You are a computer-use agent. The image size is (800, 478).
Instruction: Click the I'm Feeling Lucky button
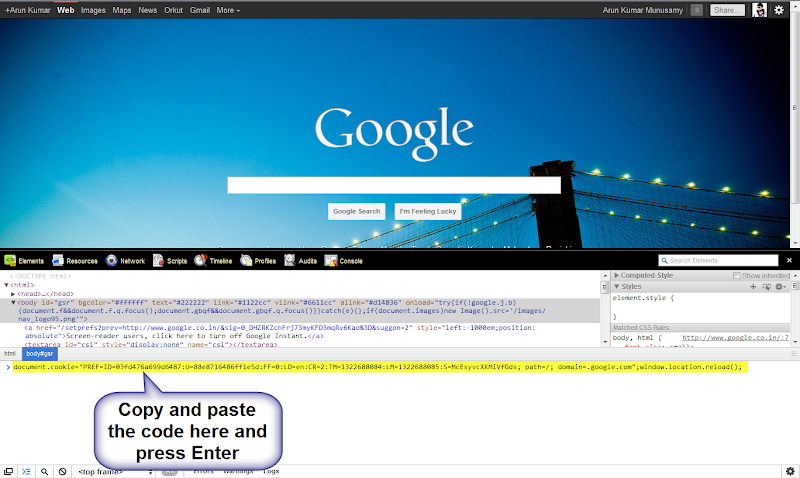(x=428, y=211)
